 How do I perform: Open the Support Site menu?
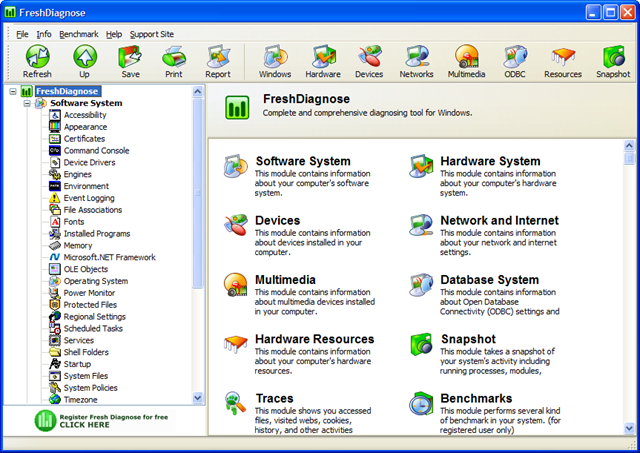tap(152, 34)
